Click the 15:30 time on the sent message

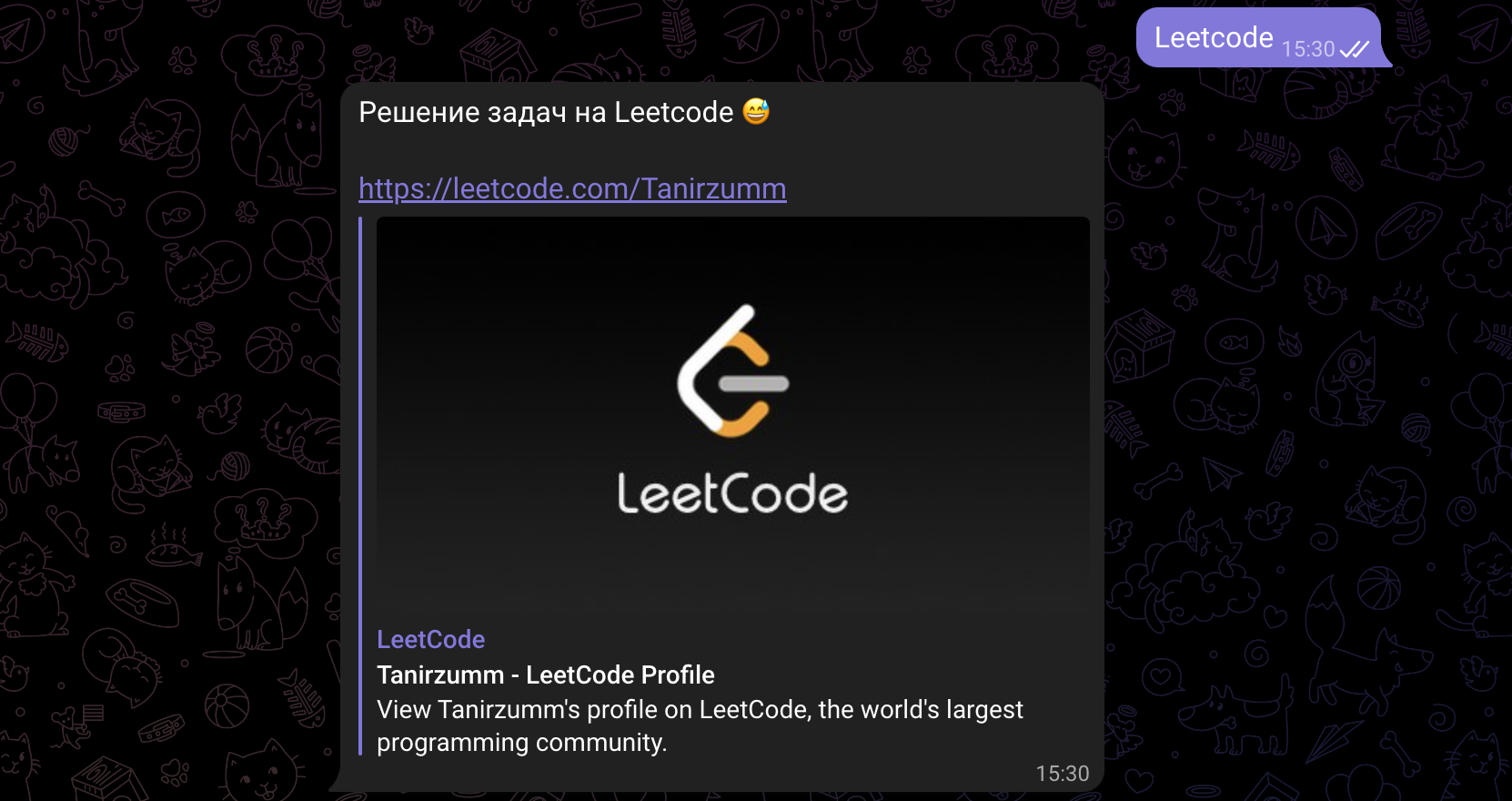pyautogui.click(x=1308, y=49)
